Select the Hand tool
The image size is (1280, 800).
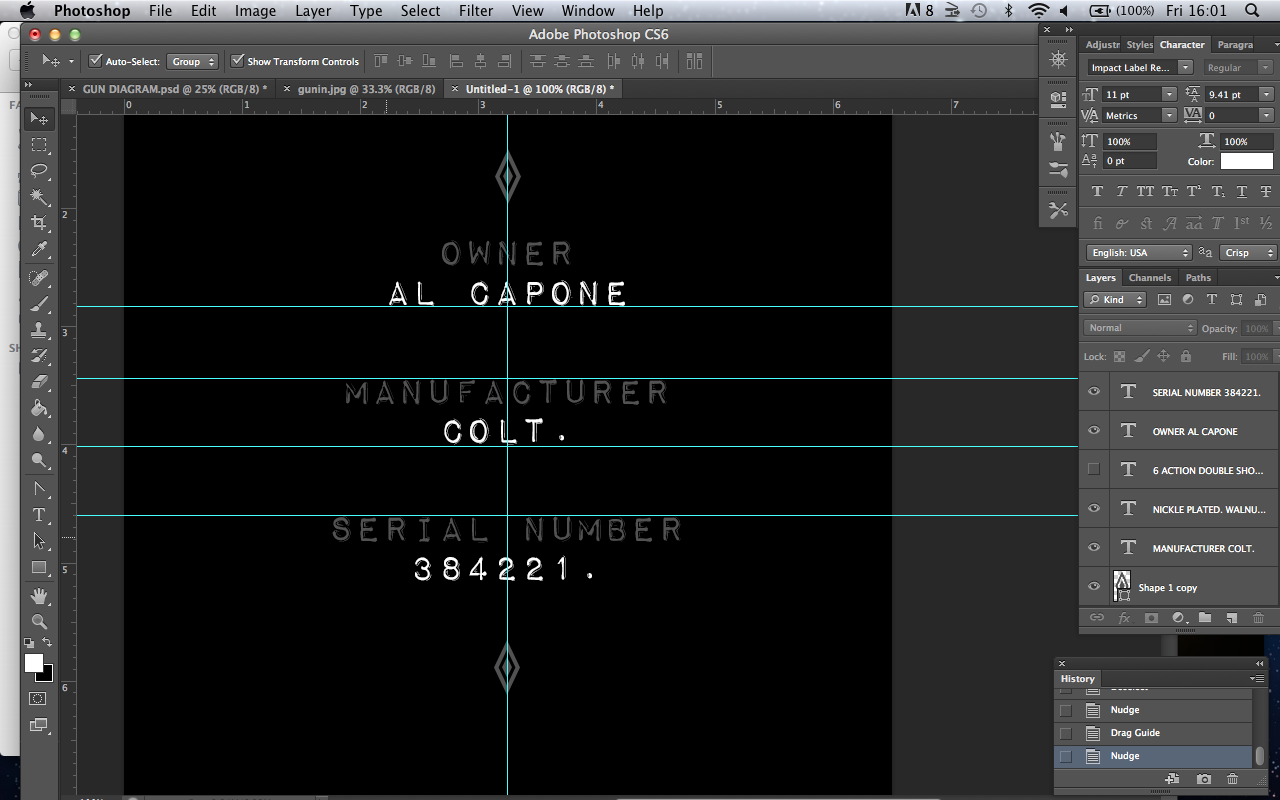point(39,596)
